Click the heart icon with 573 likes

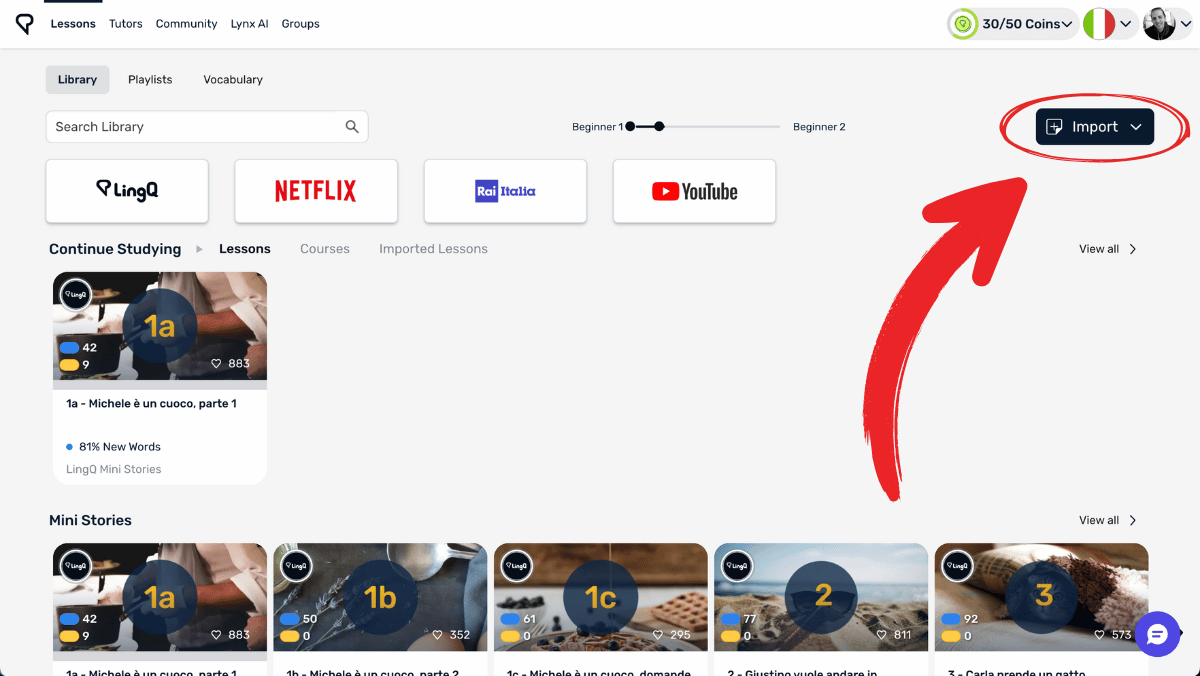1098,635
